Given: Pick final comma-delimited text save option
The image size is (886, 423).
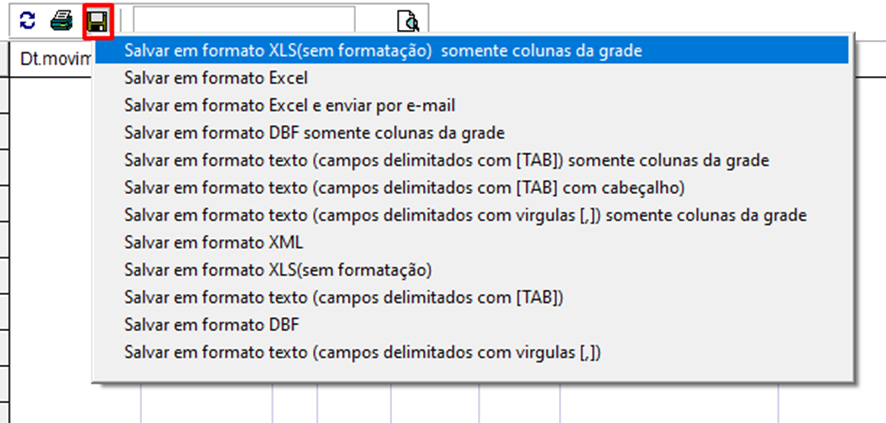Looking at the screenshot, I should pos(363,352).
